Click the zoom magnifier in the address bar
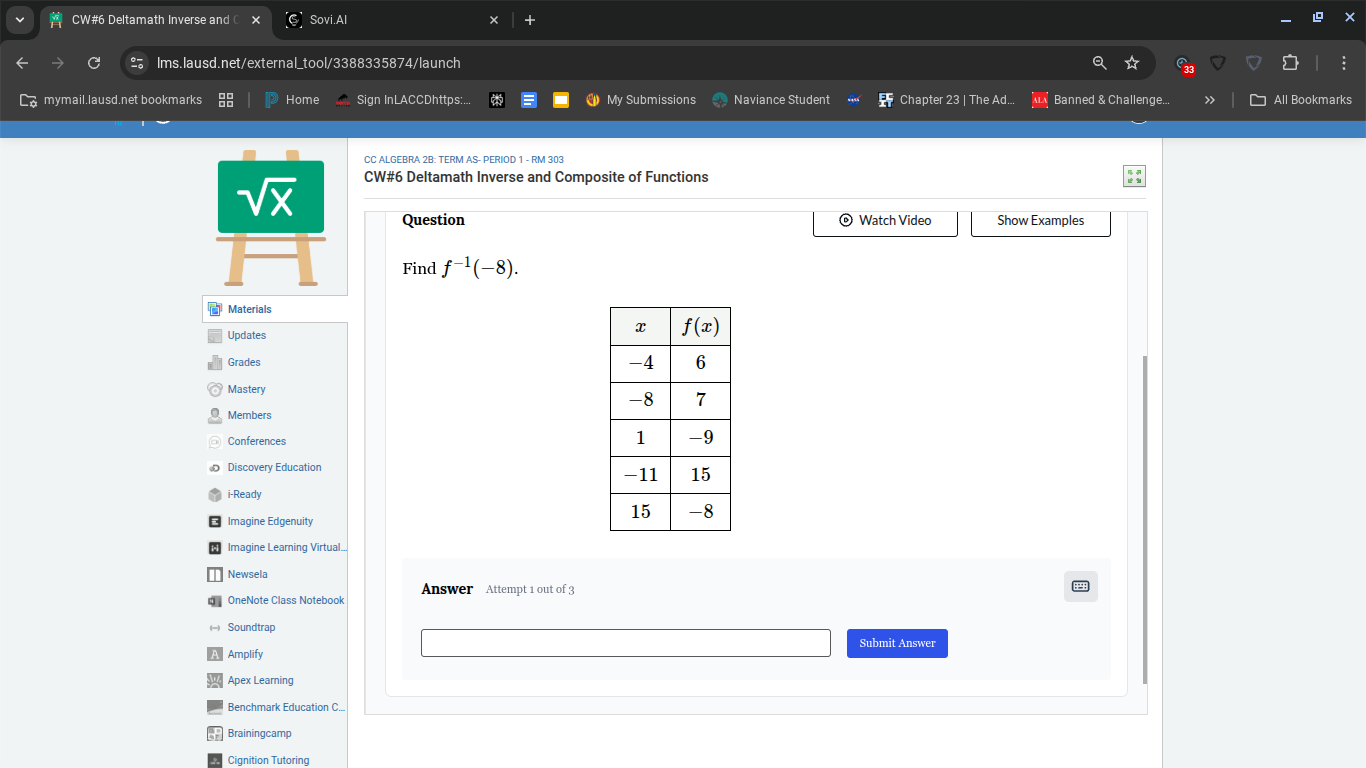This screenshot has height=768, width=1366. coord(1099,62)
